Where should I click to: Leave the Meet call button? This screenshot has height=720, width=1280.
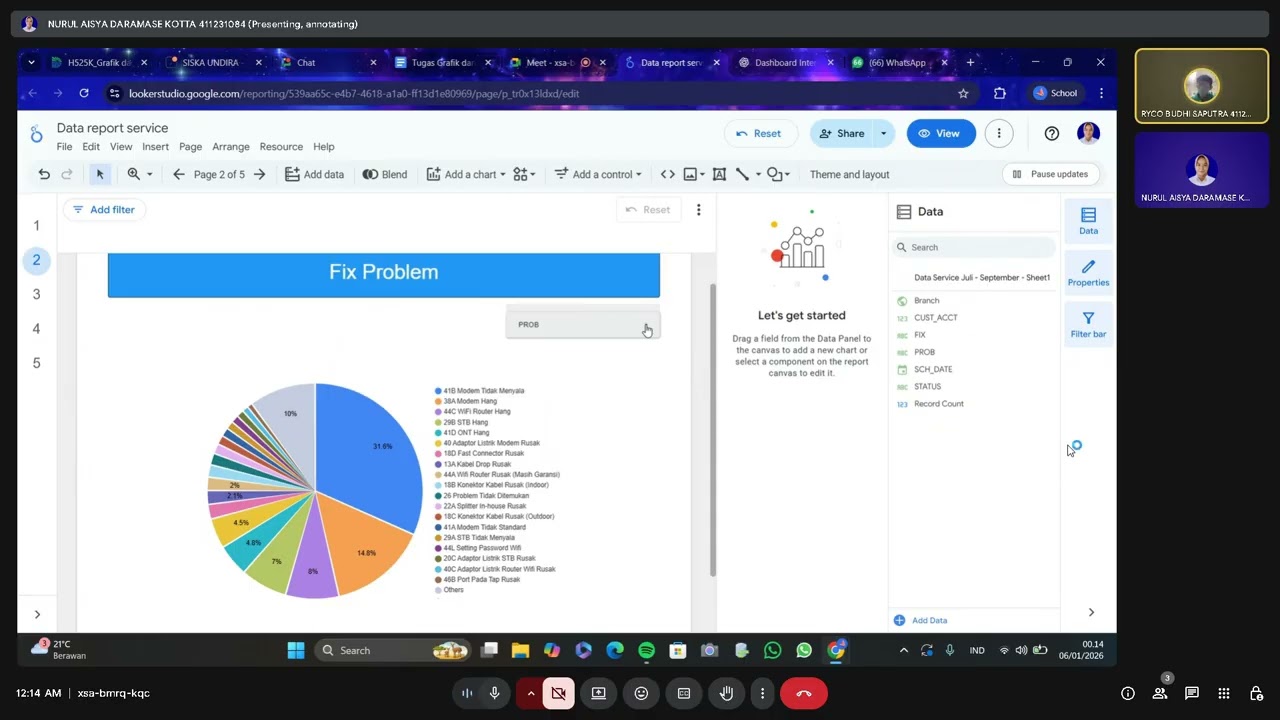[x=804, y=693]
